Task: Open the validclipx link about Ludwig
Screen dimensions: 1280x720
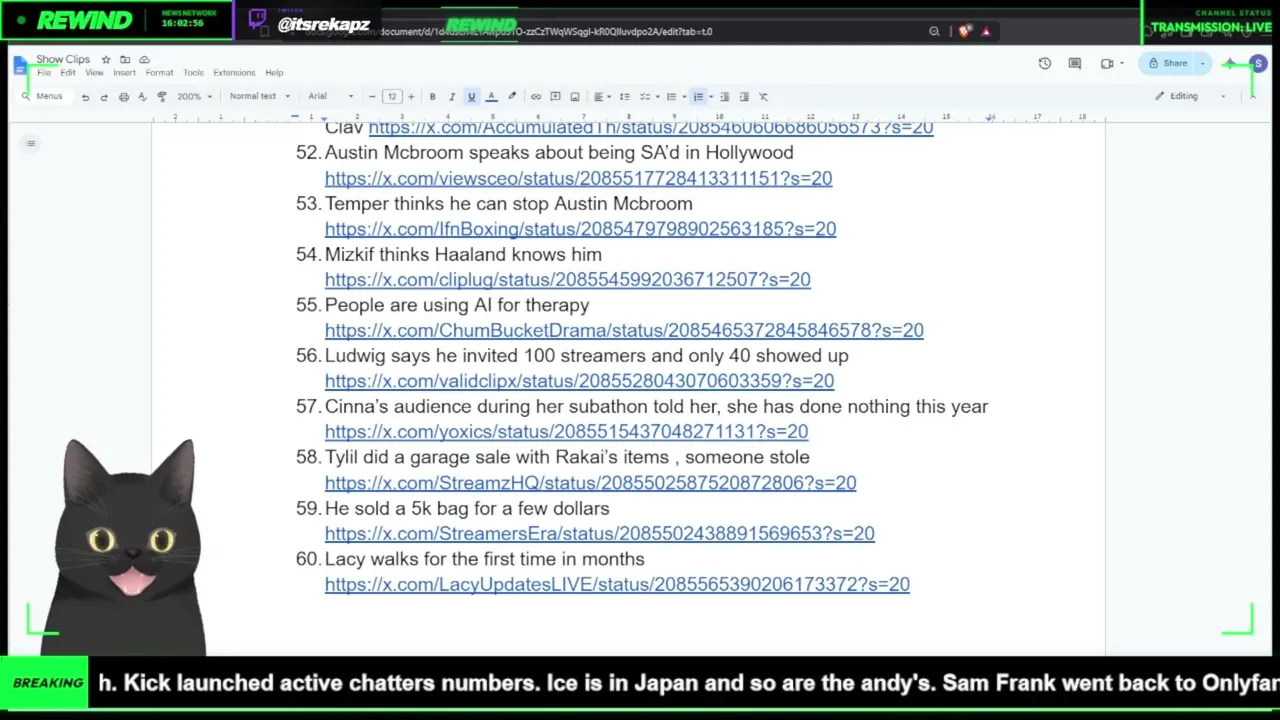Action: 579,381
